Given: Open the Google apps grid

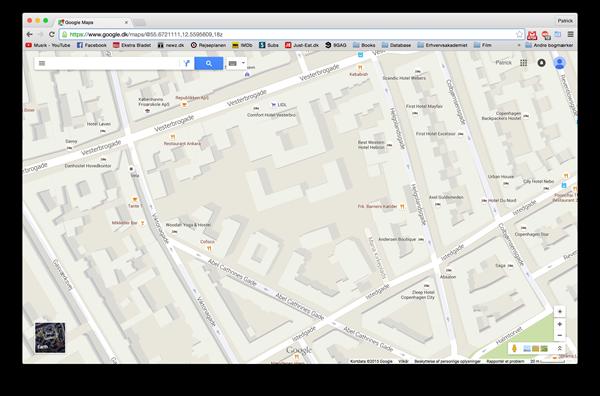Looking at the screenshot, I should pyautogui.click(x=523, y=63).
